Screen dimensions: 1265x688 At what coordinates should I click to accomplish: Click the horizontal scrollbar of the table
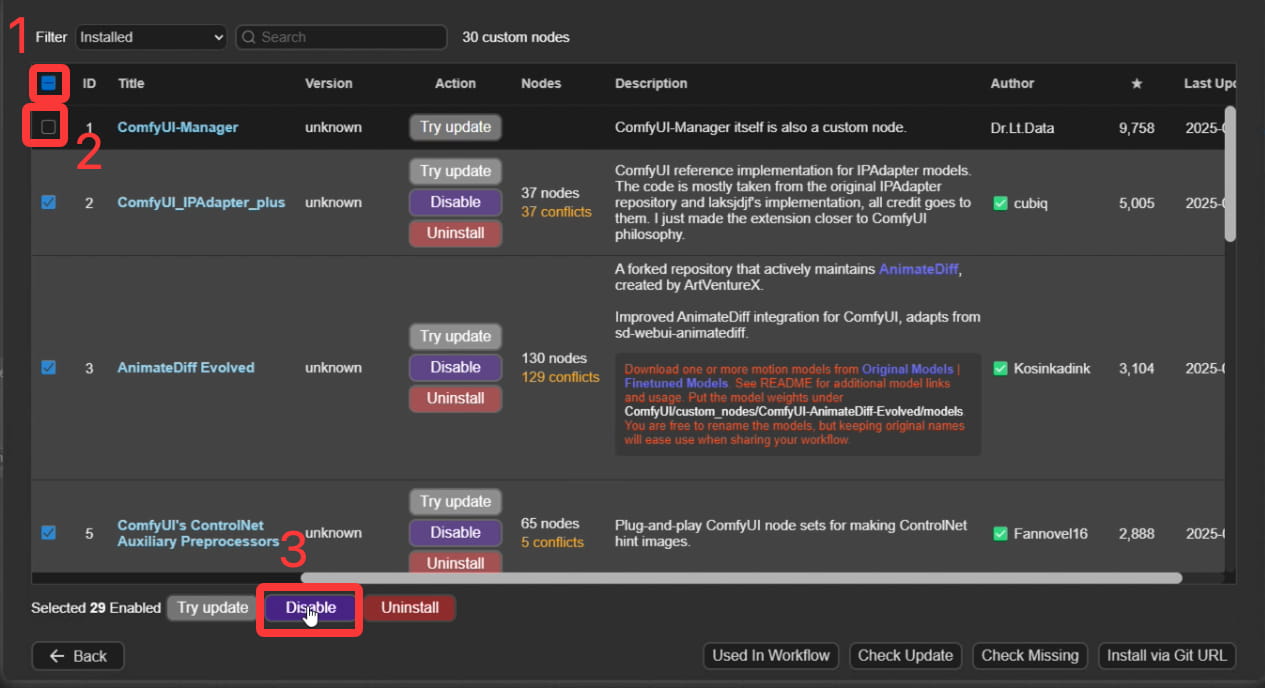point(741,578)
